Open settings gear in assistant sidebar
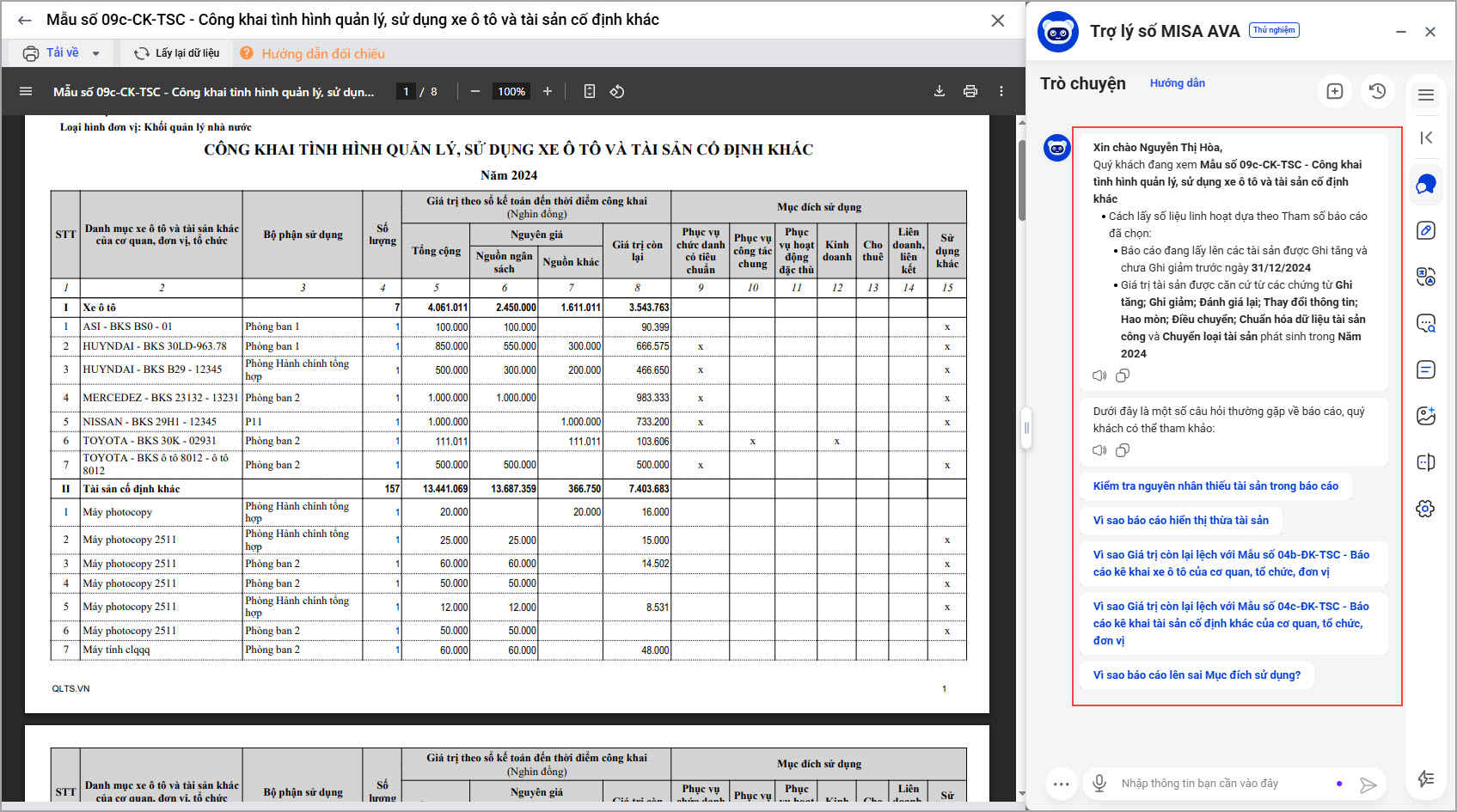 click(1425, 509)
